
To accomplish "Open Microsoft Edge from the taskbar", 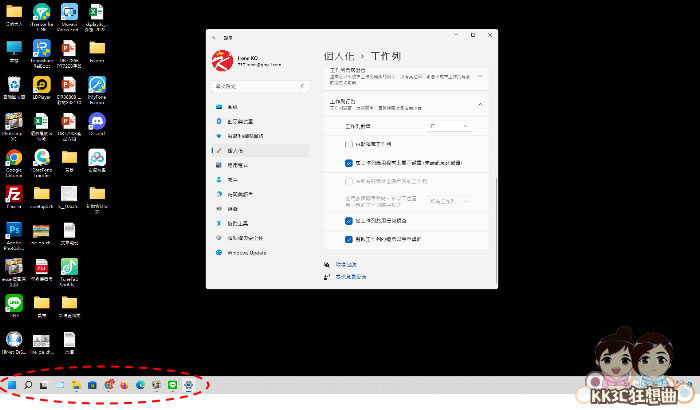I will [x=140, y=384].
